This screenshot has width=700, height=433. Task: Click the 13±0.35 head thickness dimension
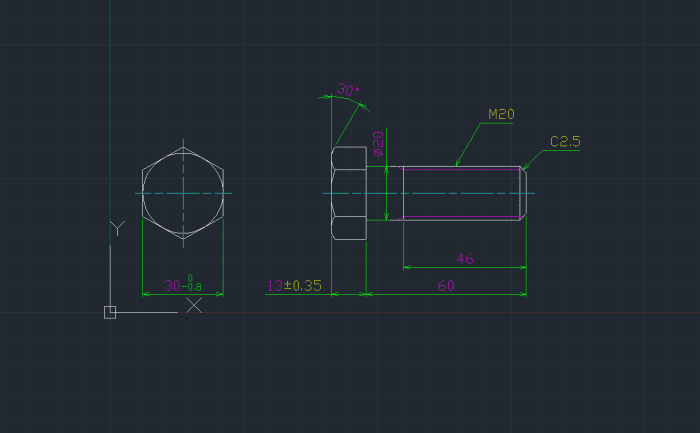pos(294,286)
